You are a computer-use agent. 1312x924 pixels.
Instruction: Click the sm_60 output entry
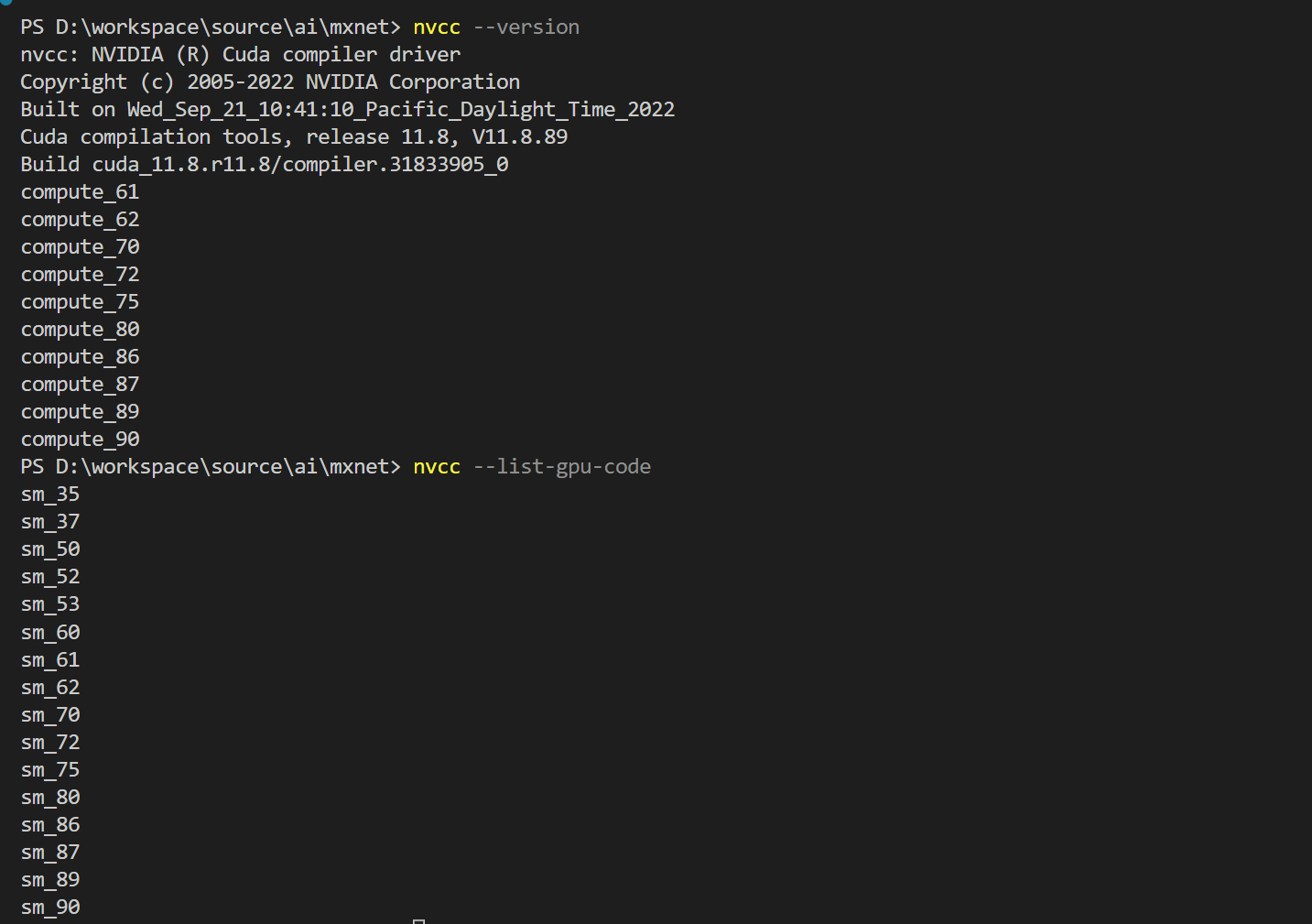[50, 633]
